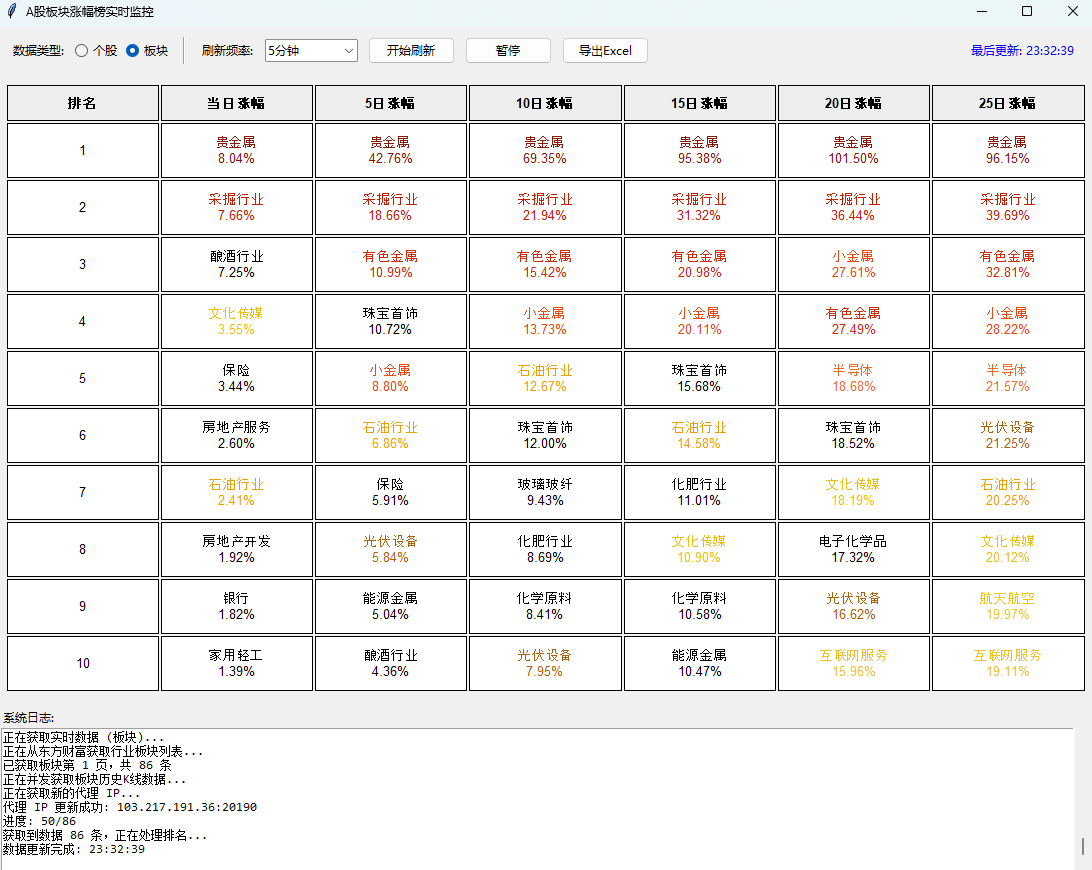The width and height of the screenshot is (1092, 870).
Task: Maximize the application window
Action: (x=1027, y=11)
